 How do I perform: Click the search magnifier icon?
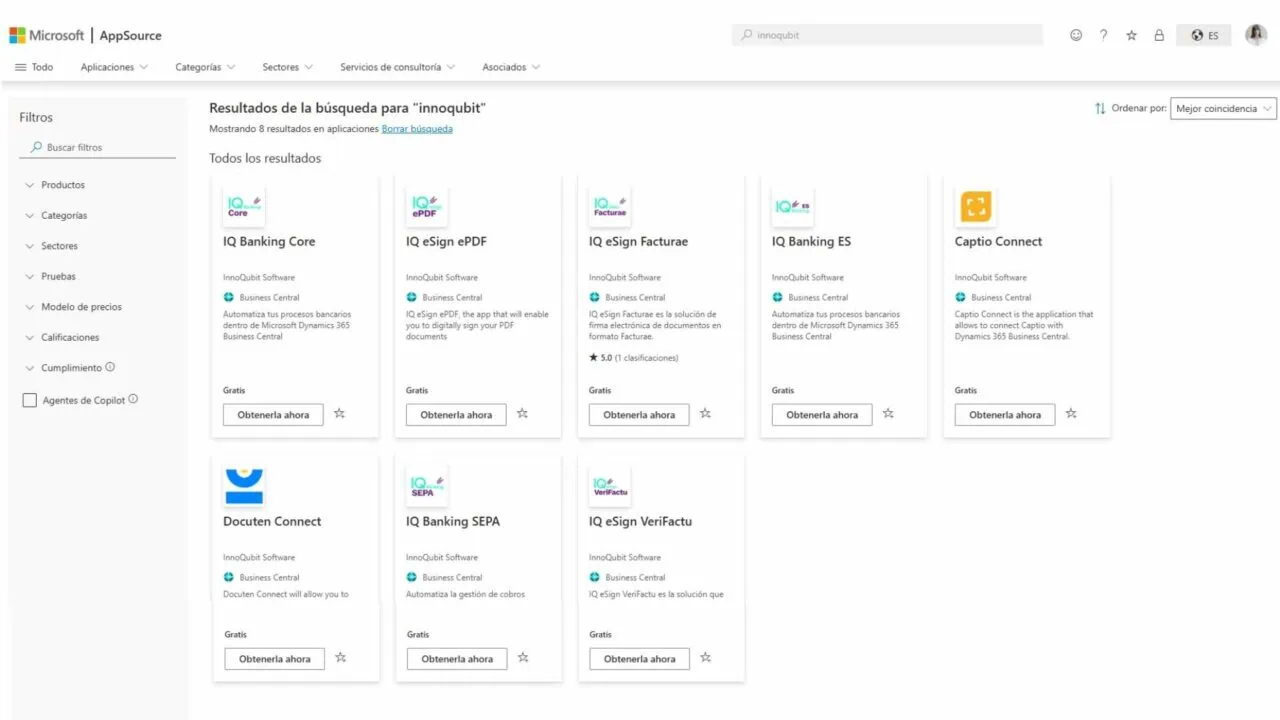[747, 35]
